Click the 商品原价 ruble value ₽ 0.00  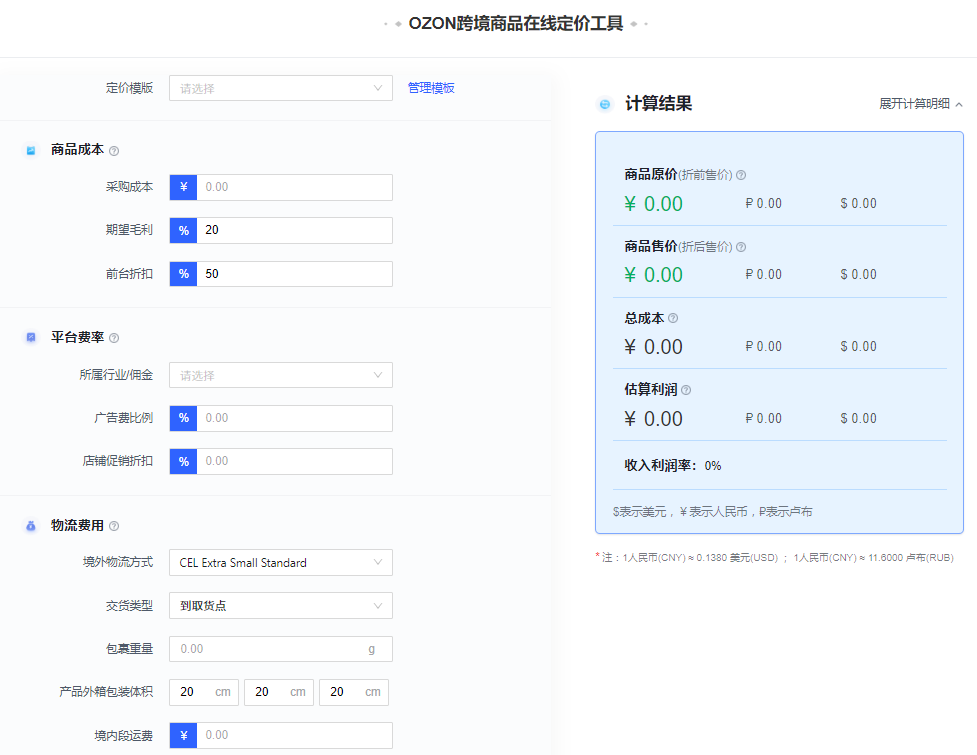click(763, 204)
